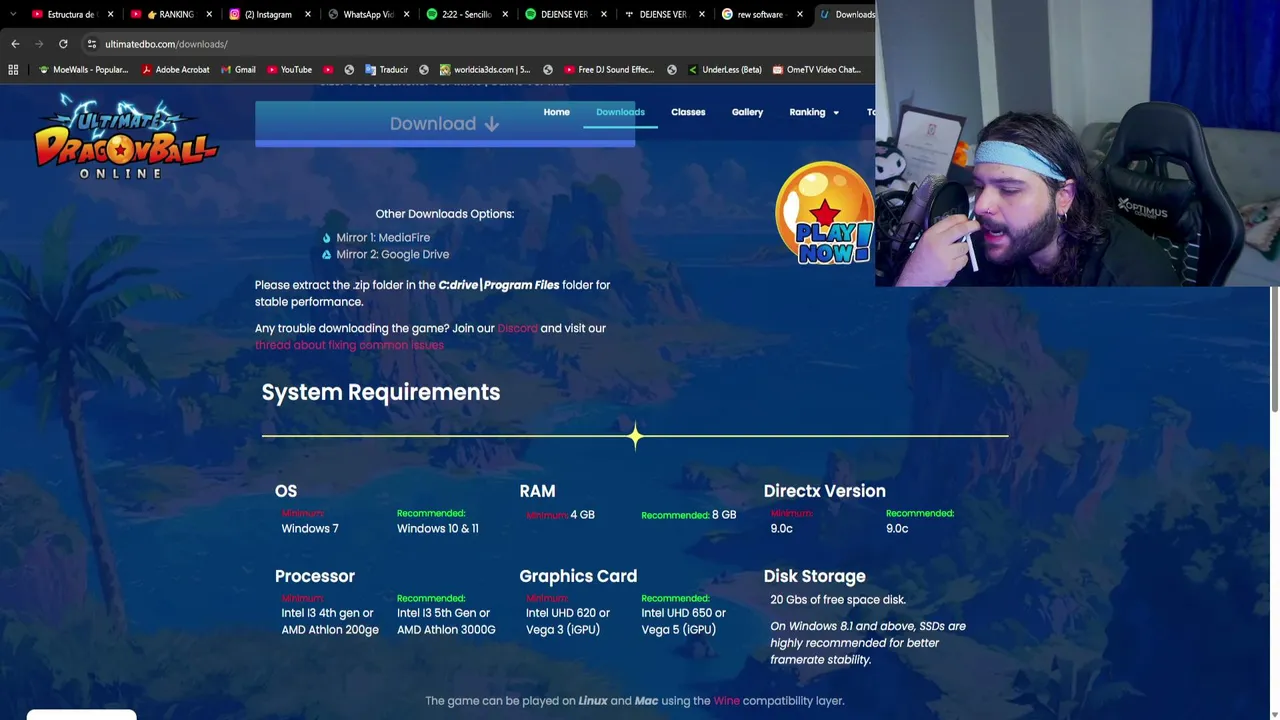1280x720 pixels.
Task: Close the rew software tab
Action: pyautogui.click(x=800, y=15)
